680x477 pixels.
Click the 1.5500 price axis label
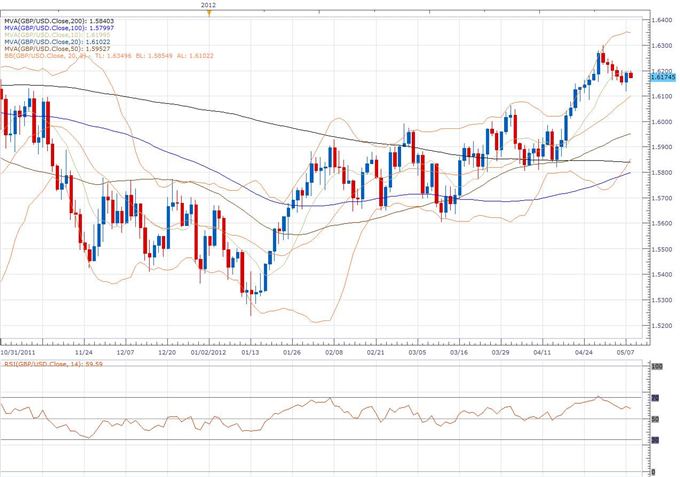click(662, 249)
